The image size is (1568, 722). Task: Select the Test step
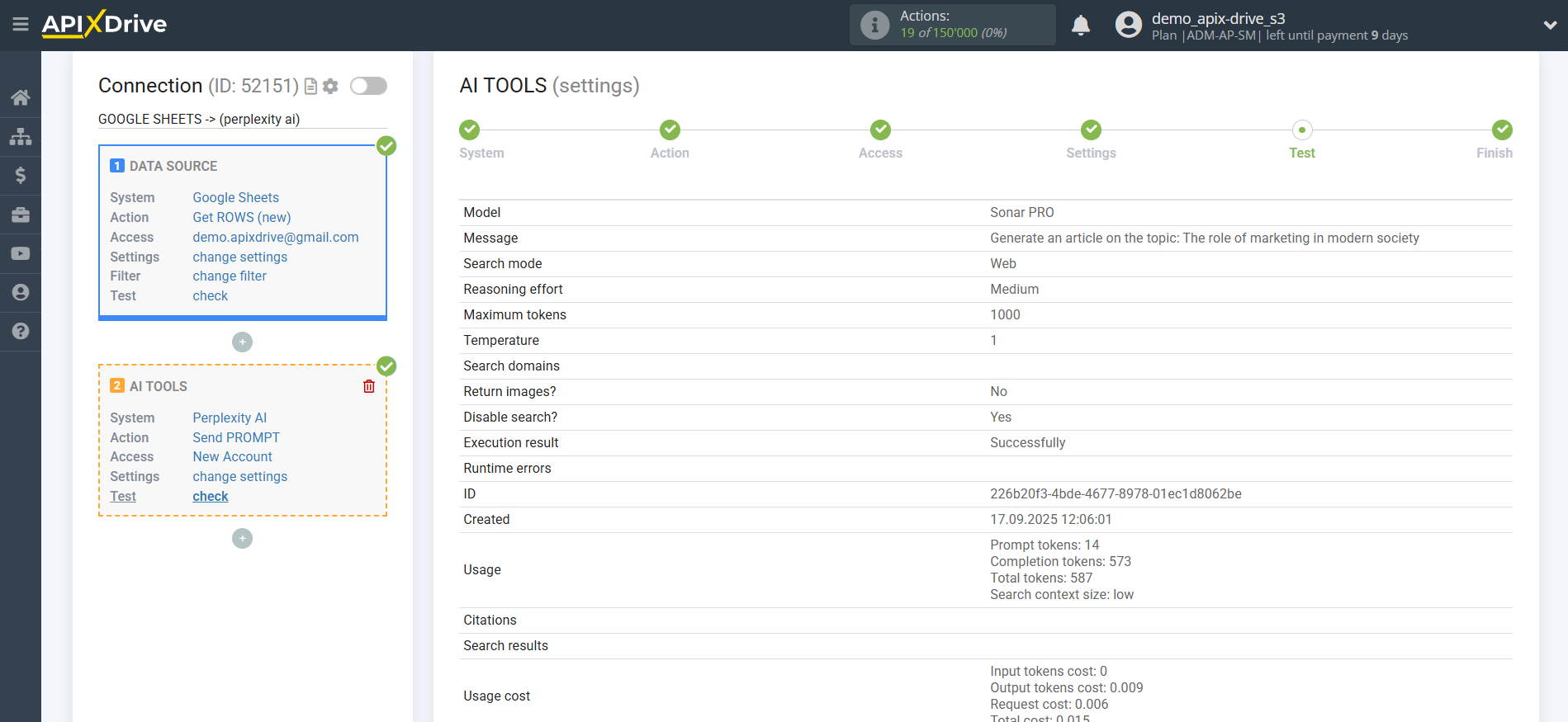tap(1302, 130)
